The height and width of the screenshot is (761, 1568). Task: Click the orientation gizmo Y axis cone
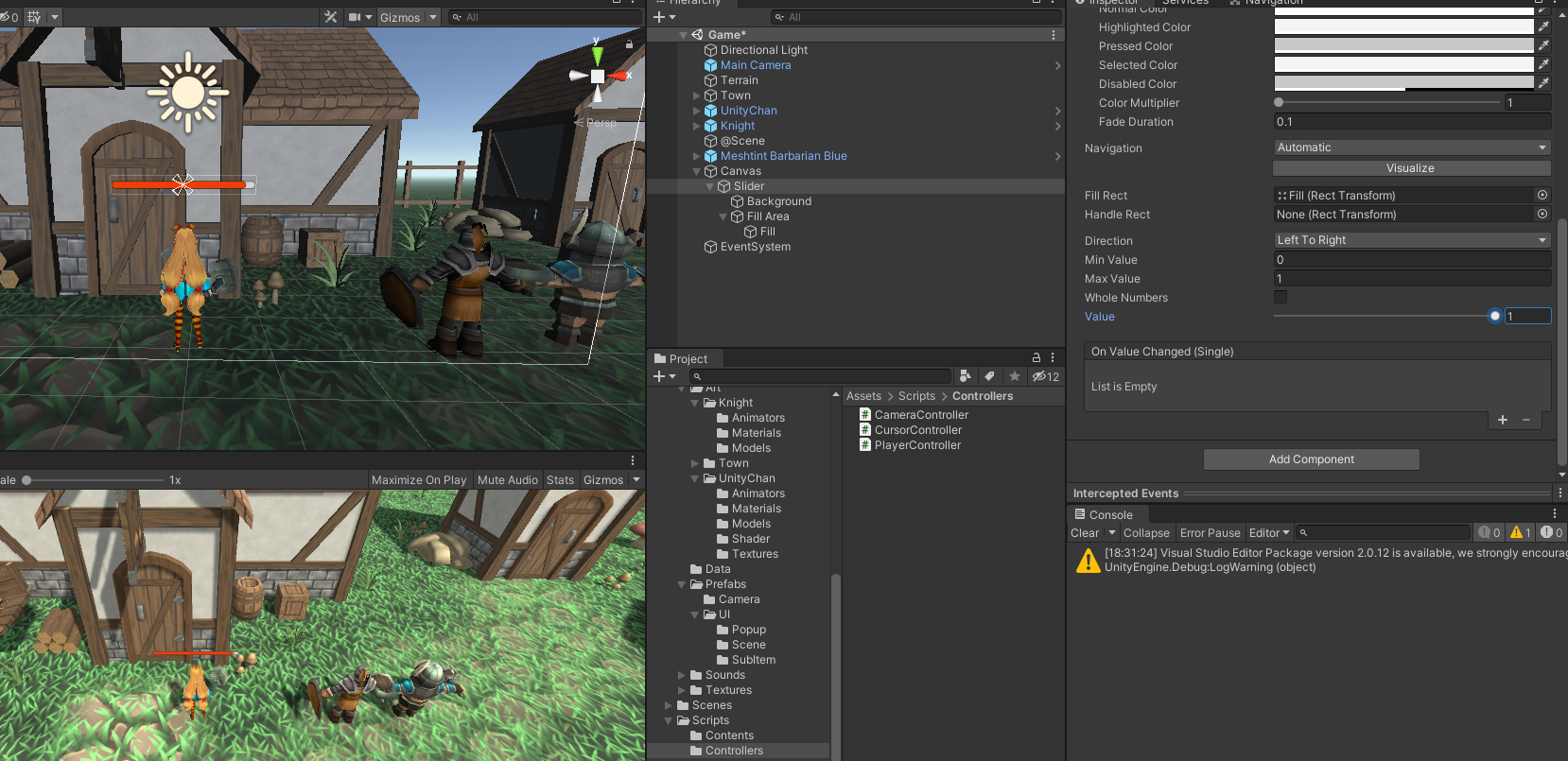597,55
